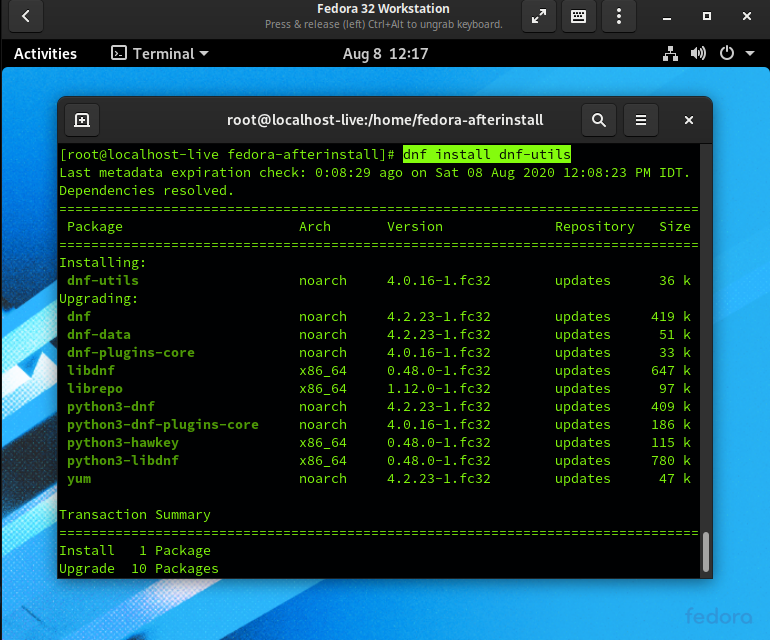Click the 647 k size for libdnf

tap(671, 370)
